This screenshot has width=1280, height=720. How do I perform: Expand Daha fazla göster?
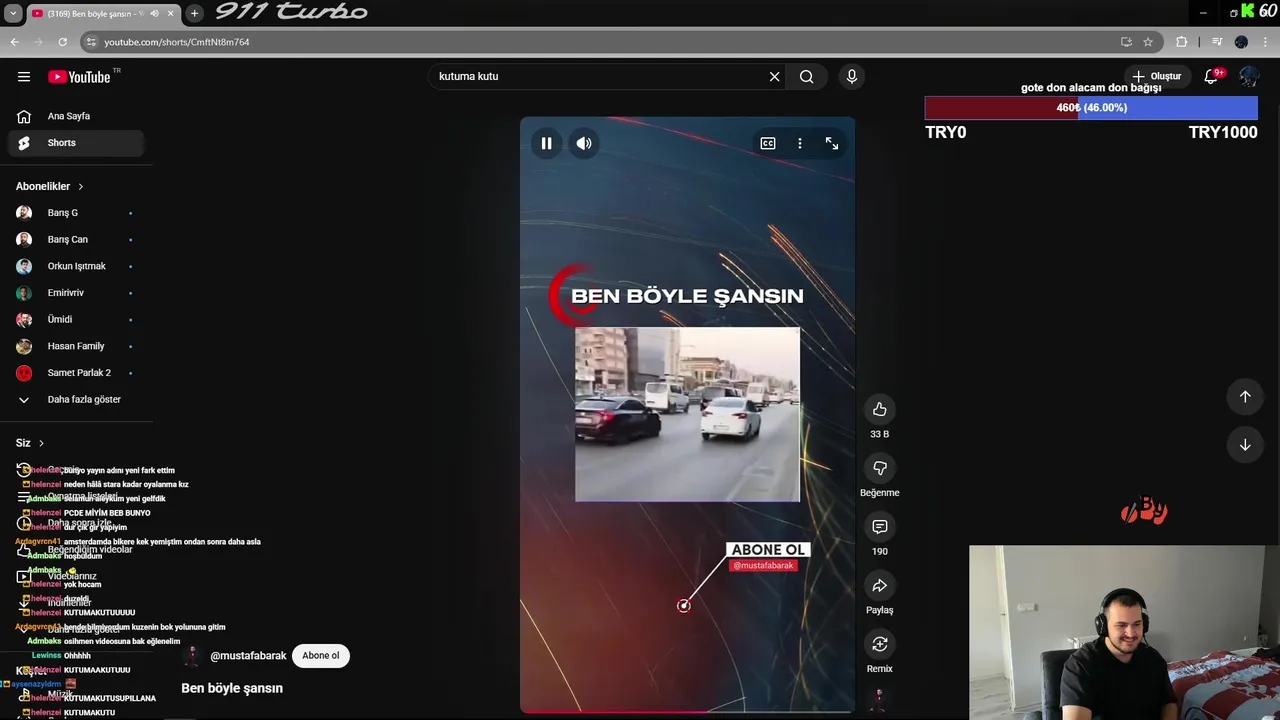76,399
